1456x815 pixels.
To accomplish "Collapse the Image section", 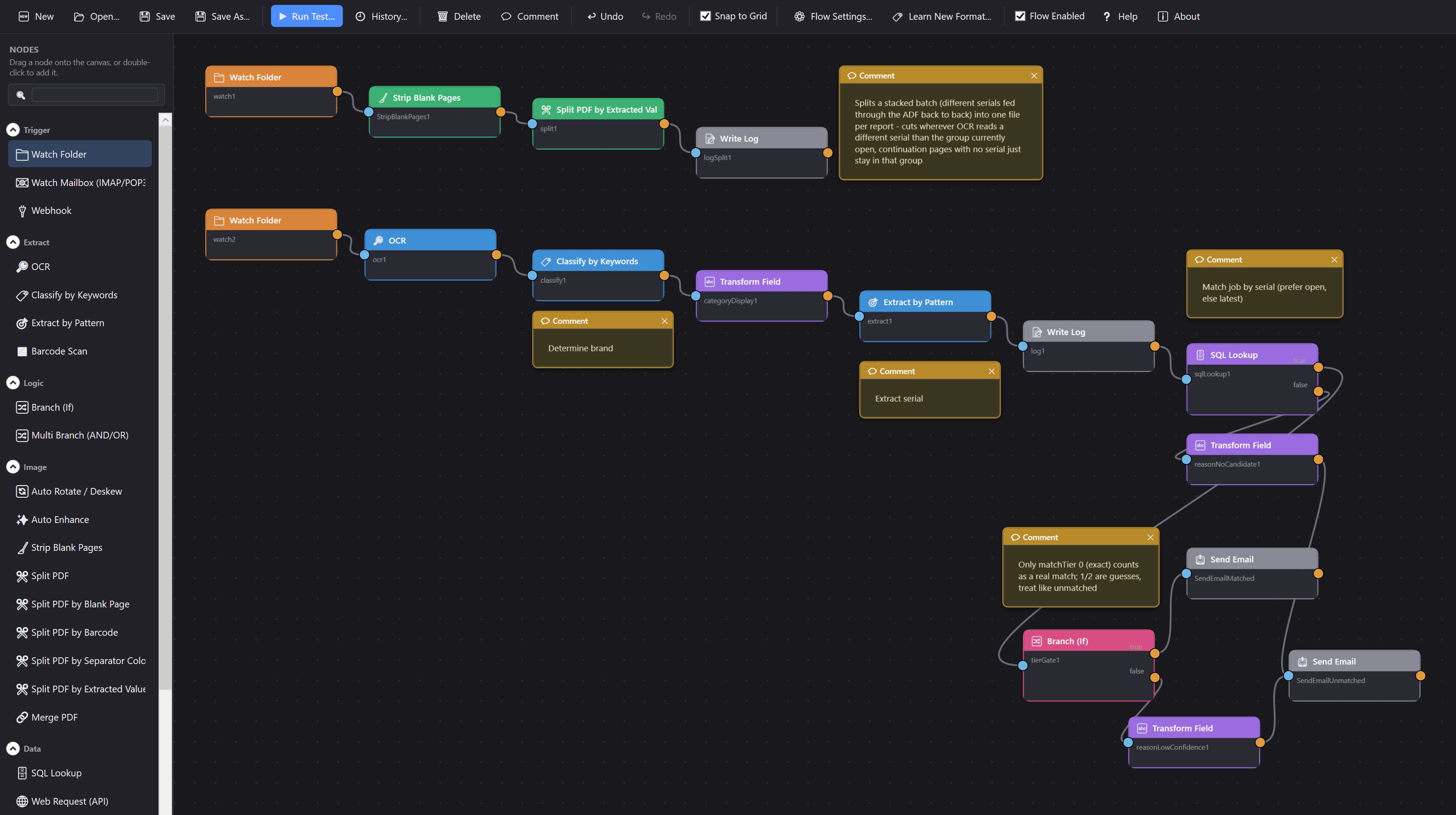I will [13, 467].
